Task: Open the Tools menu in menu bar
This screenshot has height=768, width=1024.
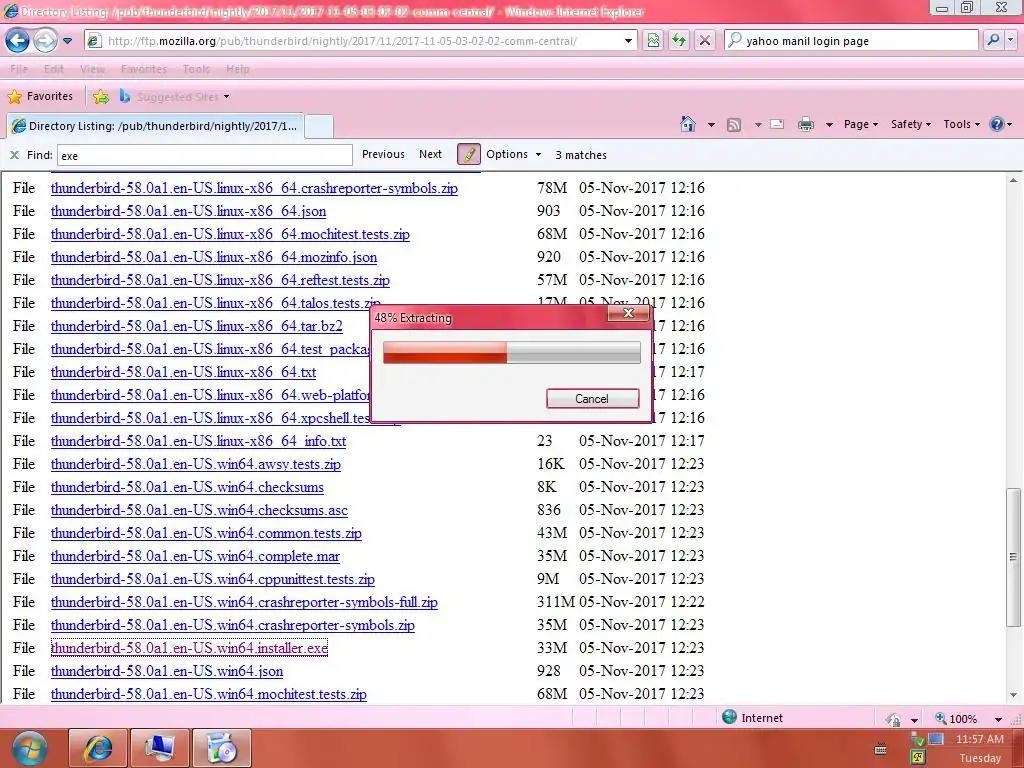Action: click(196, 69)
